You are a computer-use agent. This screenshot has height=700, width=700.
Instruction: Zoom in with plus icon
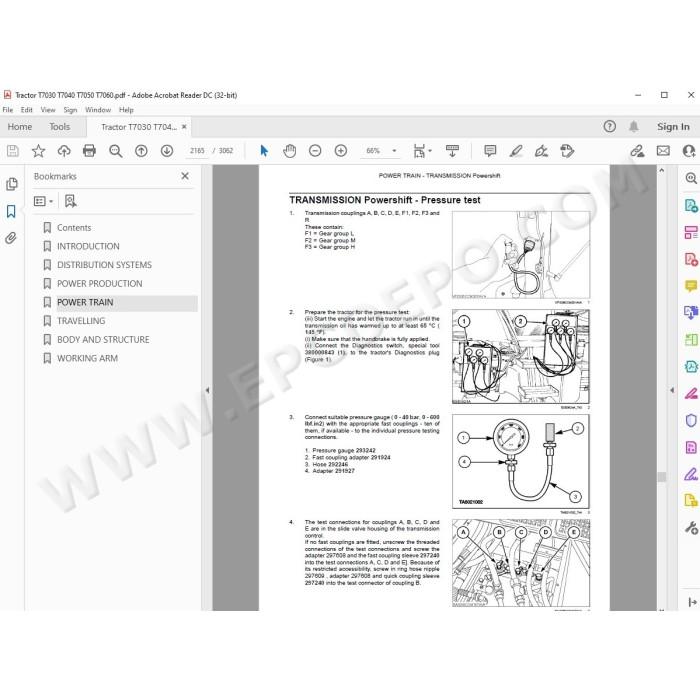point(341,151)
